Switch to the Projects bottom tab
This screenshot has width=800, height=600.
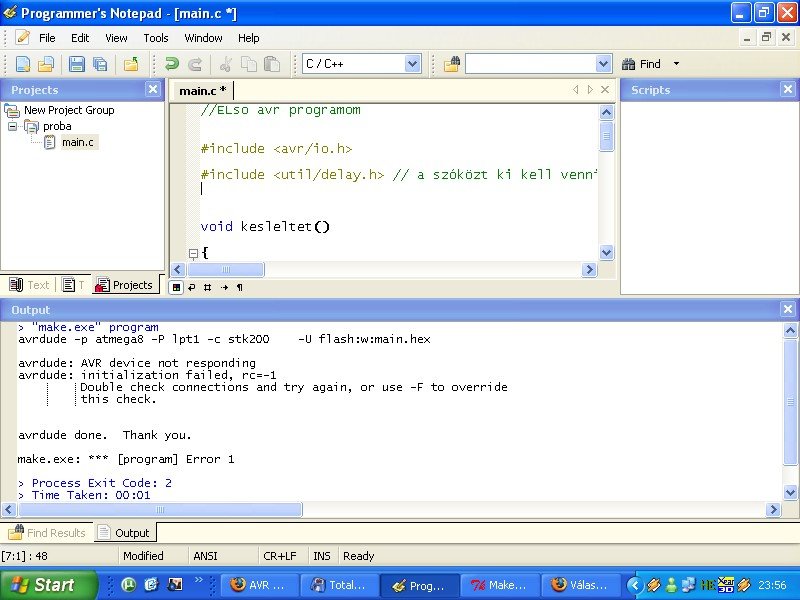tap(125, 285)
